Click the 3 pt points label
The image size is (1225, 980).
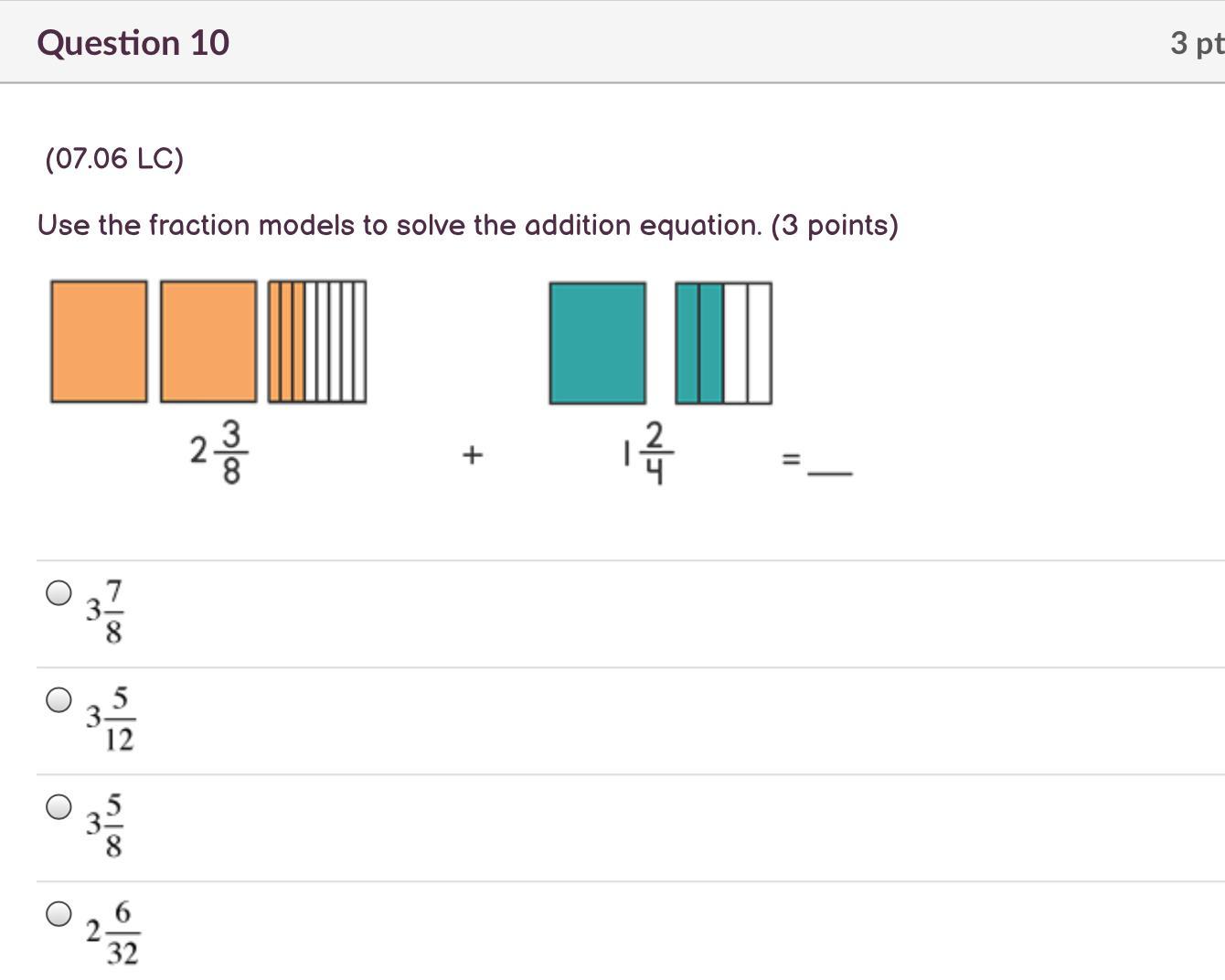[1196, 43]
